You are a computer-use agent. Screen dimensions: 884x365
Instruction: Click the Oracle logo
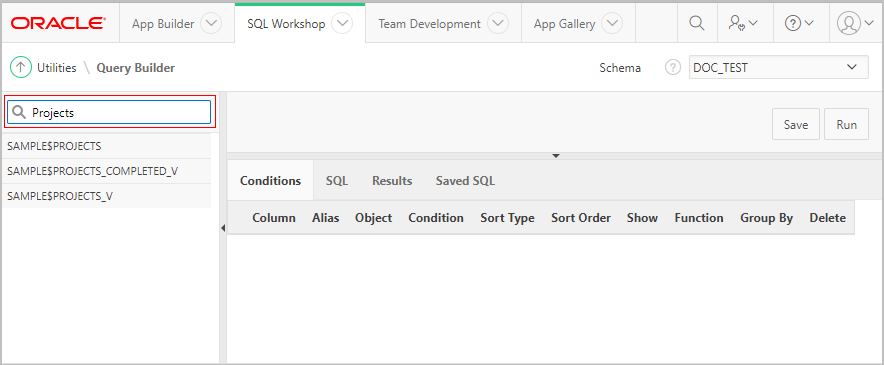tap(58, 23)
